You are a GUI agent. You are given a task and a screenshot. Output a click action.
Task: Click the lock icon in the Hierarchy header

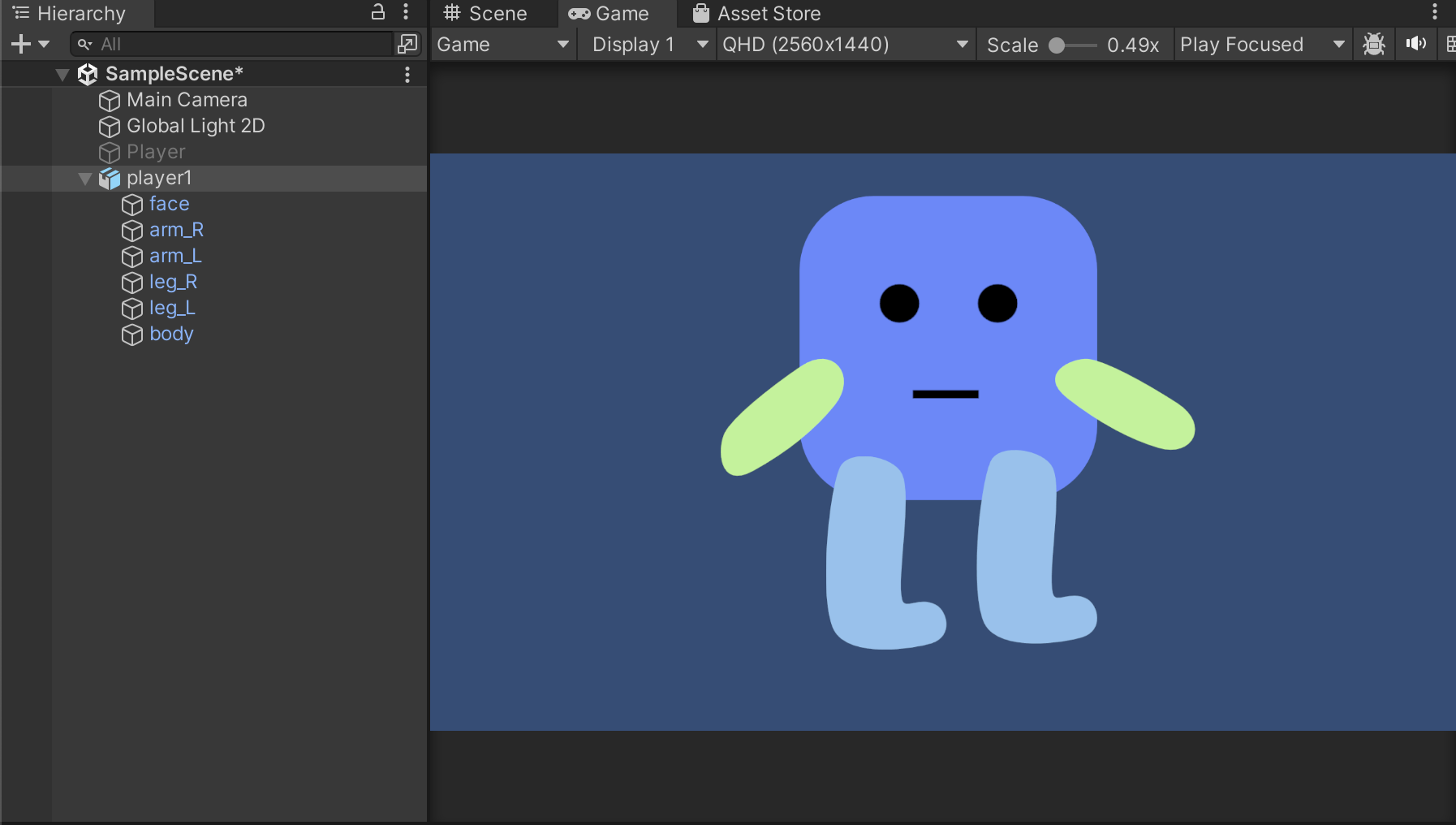tap(378, 13)
